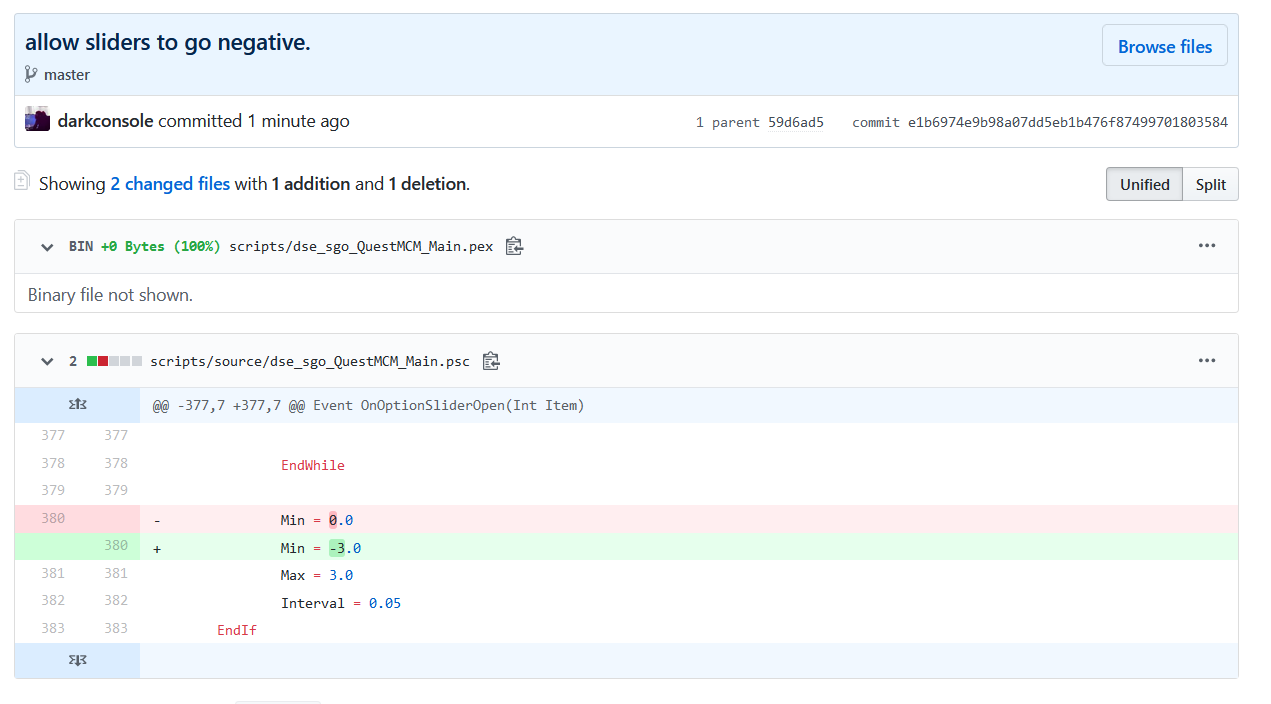This screenshot has height=704, width=1271.
Task: Click the git branch icon beside master
Action: (x=32, y=74)
